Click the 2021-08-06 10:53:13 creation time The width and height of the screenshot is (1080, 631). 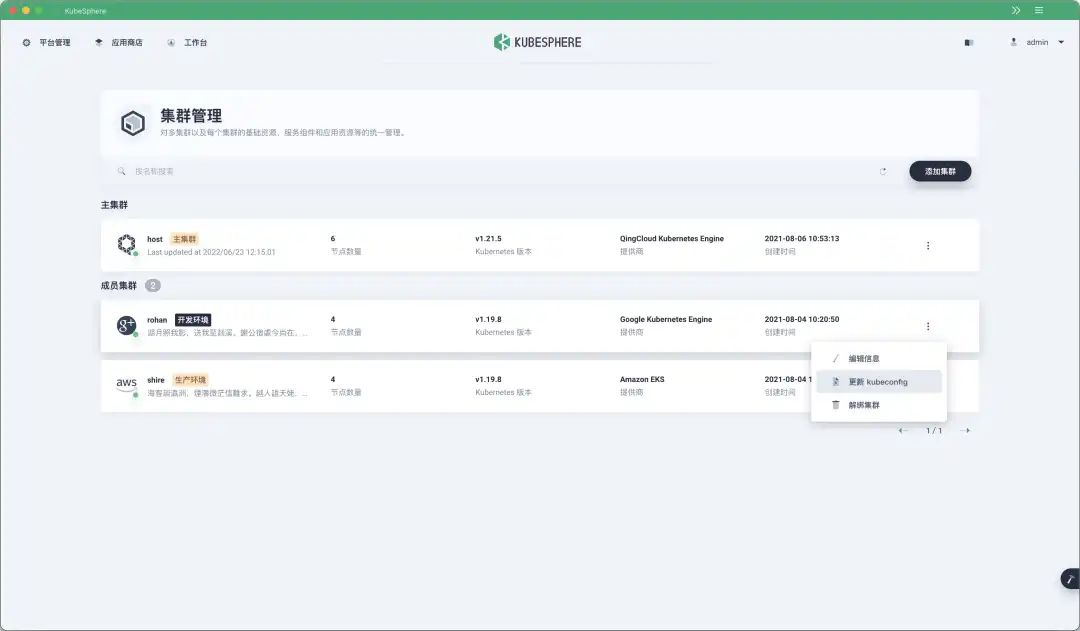pyautogui.click(x=802, y=238)
